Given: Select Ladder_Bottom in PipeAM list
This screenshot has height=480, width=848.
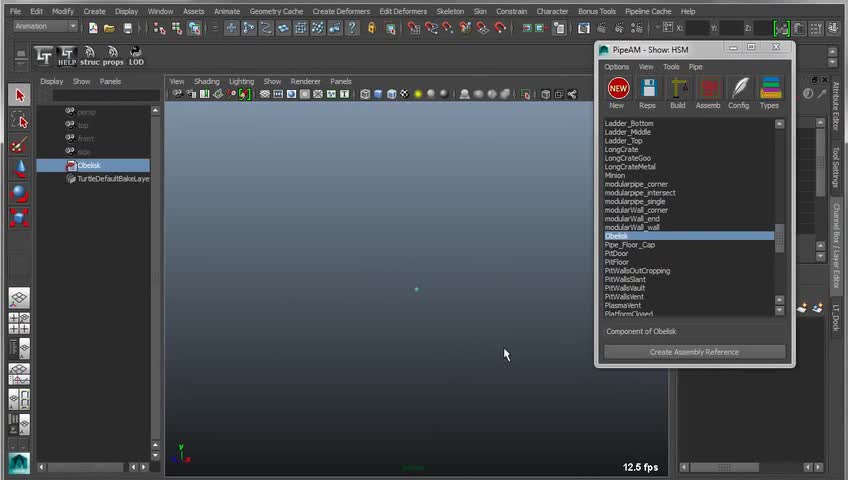Looking at the screenshot, I should [629, 123].
